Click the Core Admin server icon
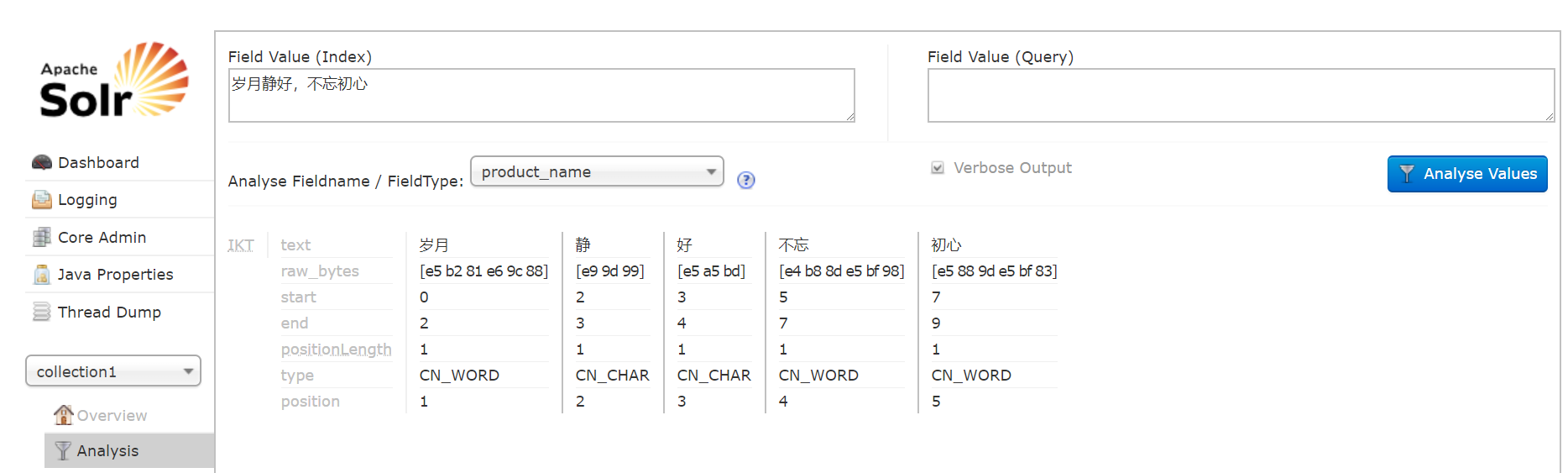The height and width of the screenshot is (473, 1568). 41,237
